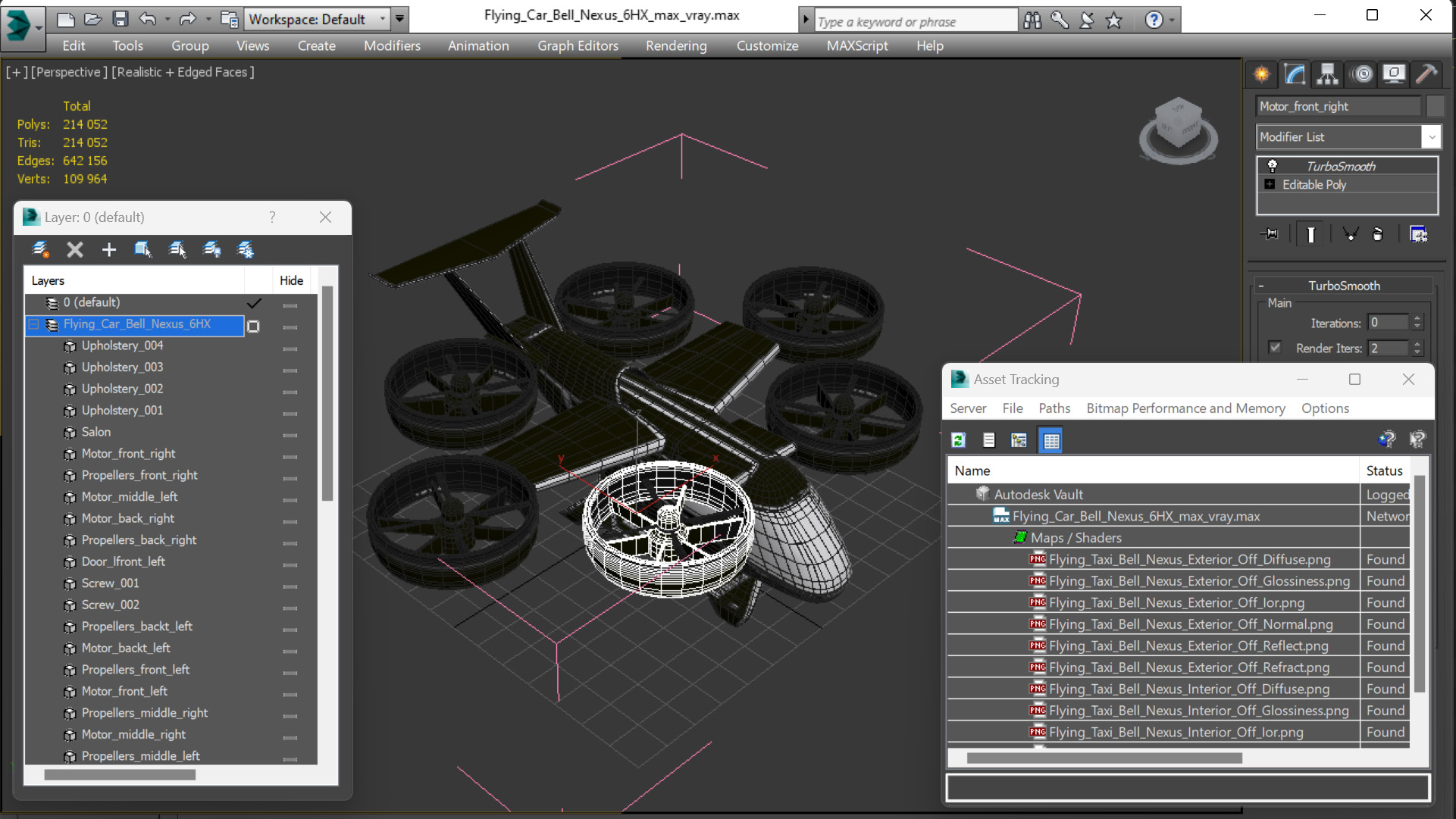Open the Display panel tab

pos(1394,73)
